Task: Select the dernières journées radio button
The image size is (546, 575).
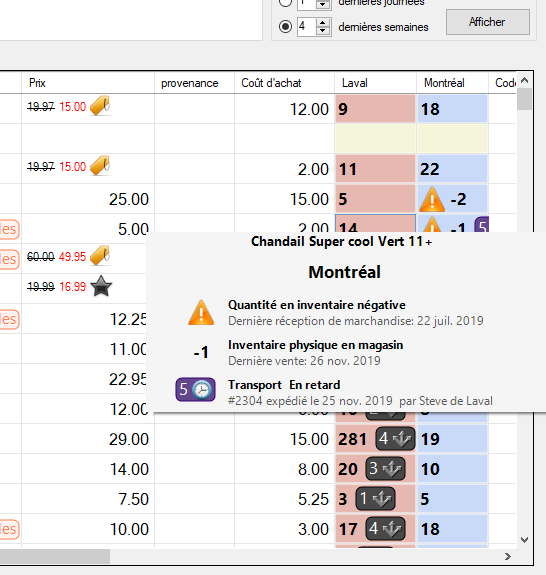Action: [x=285, y=3]
